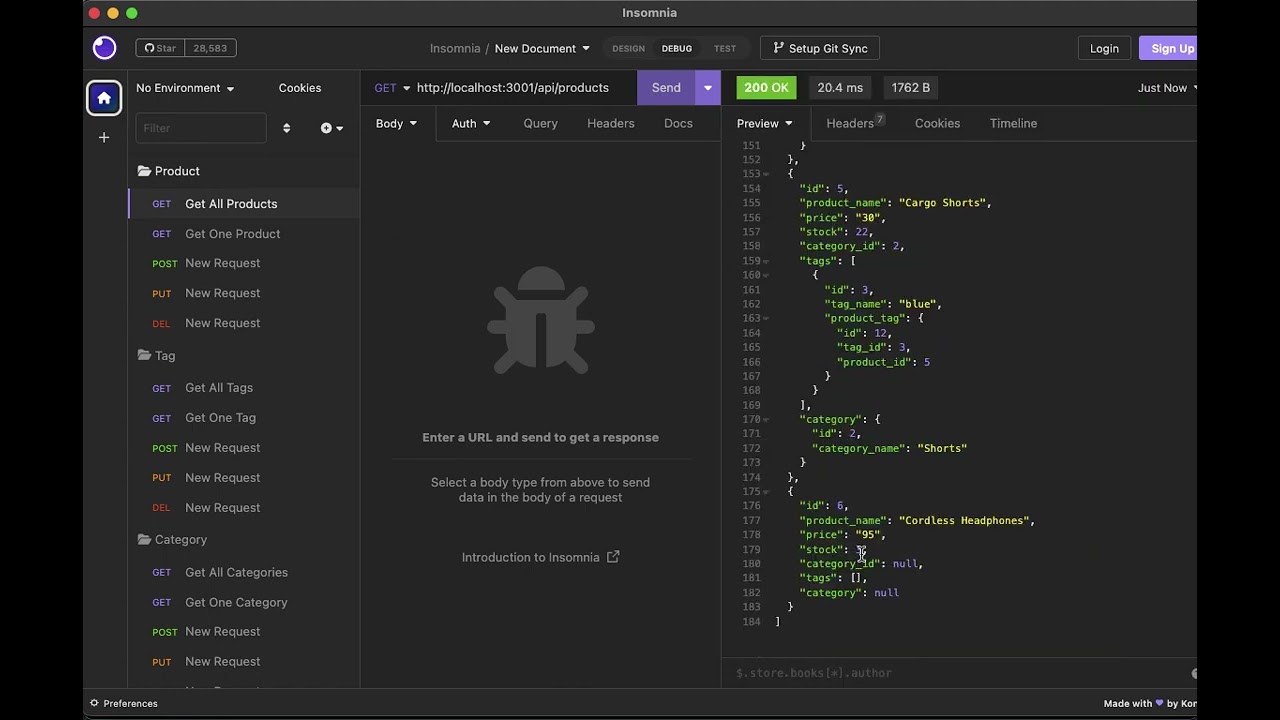Open Preferences
This screenshot has height=720, width=1280.
click(x=124, y=704)
